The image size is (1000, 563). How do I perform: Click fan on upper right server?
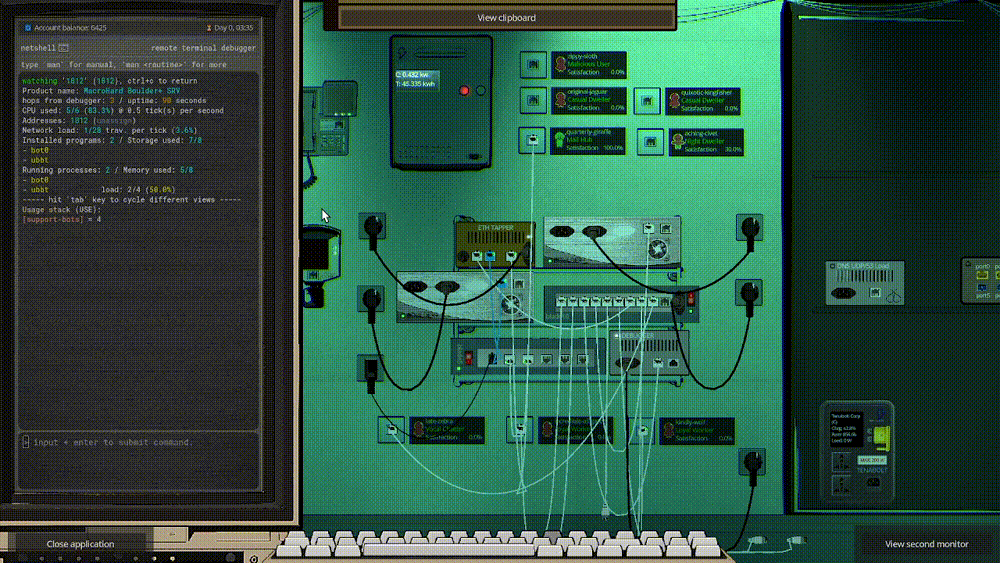click(657, 248)
